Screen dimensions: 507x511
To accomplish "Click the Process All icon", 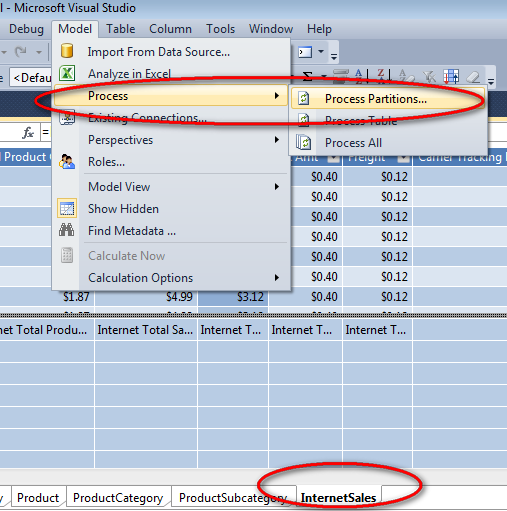I will (x=303, y=143).
